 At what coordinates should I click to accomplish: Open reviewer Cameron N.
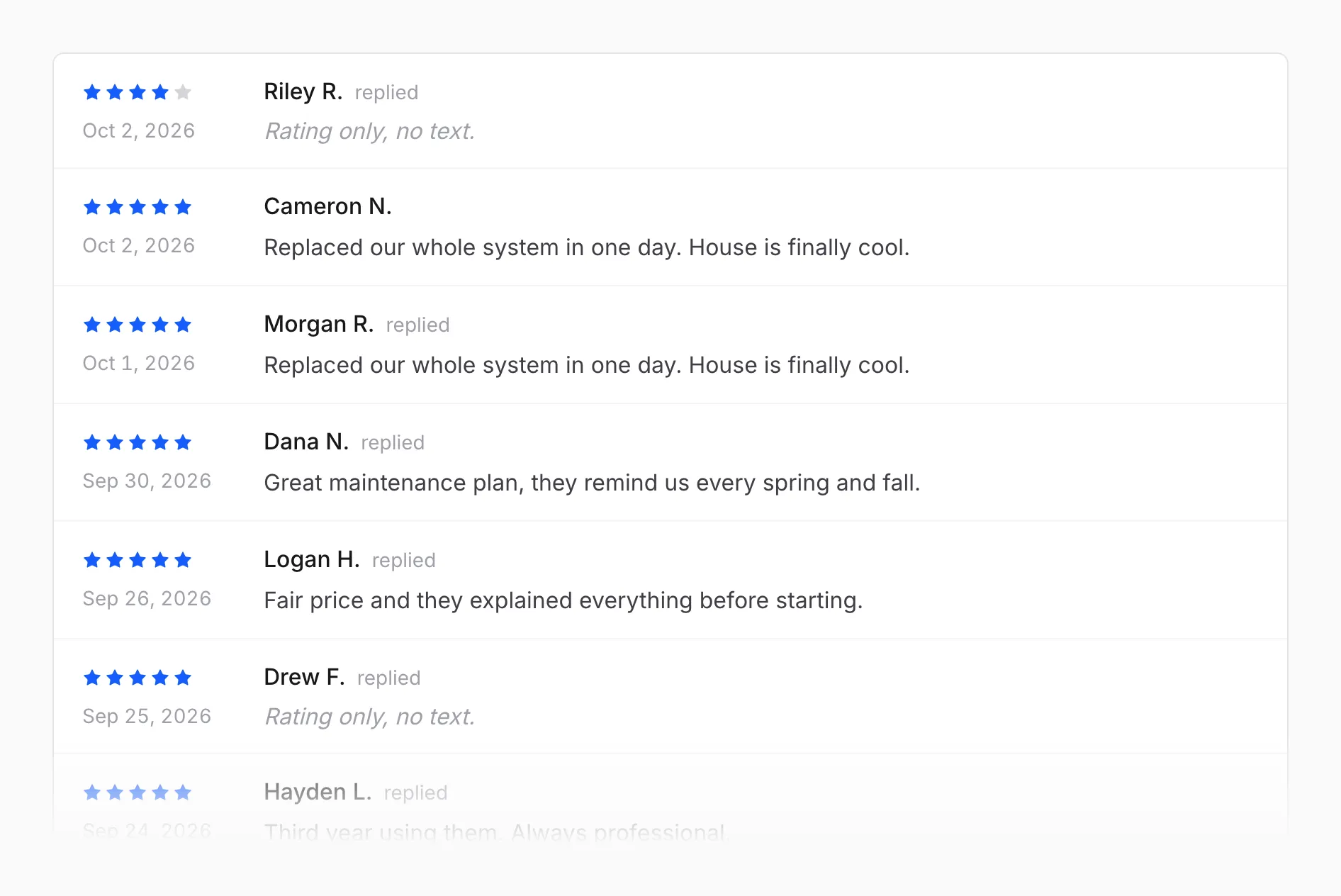[327, 206]
